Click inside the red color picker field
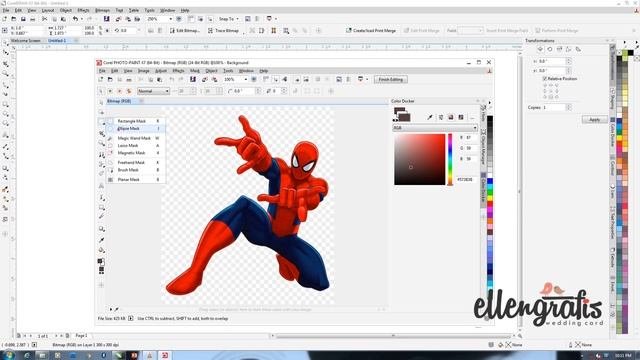Viewport: 640px width, 360px height. click(x=420, y=159)
